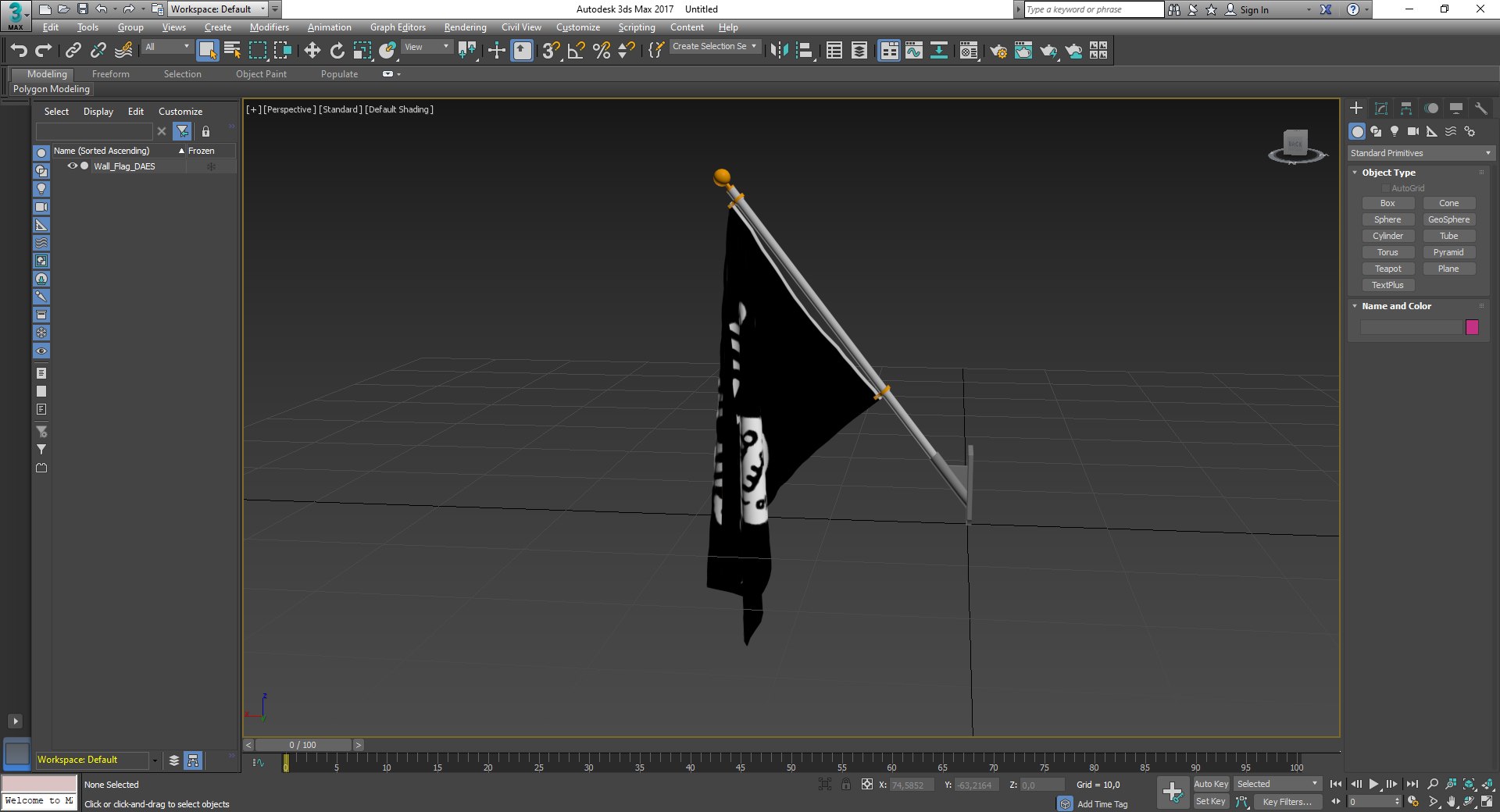The width and height of the screenshot is (1500, 812).
Task: Toggle Set Key animation mode
Action: click(x=1211, y=801)
